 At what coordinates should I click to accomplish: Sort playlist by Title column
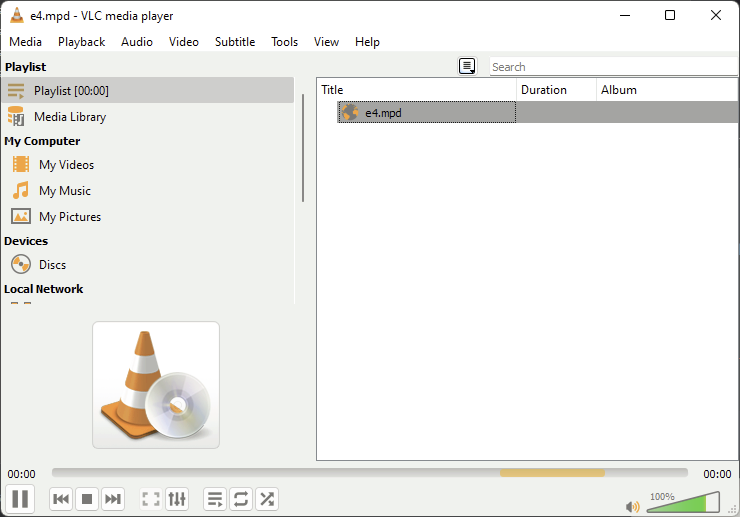(x=417, y=90)
